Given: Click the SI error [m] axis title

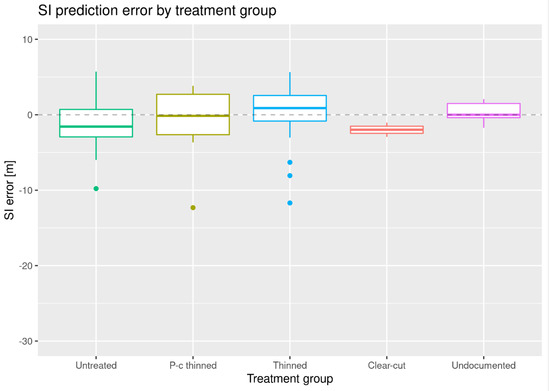Looking at the screenshot, I should coord(9,190).
